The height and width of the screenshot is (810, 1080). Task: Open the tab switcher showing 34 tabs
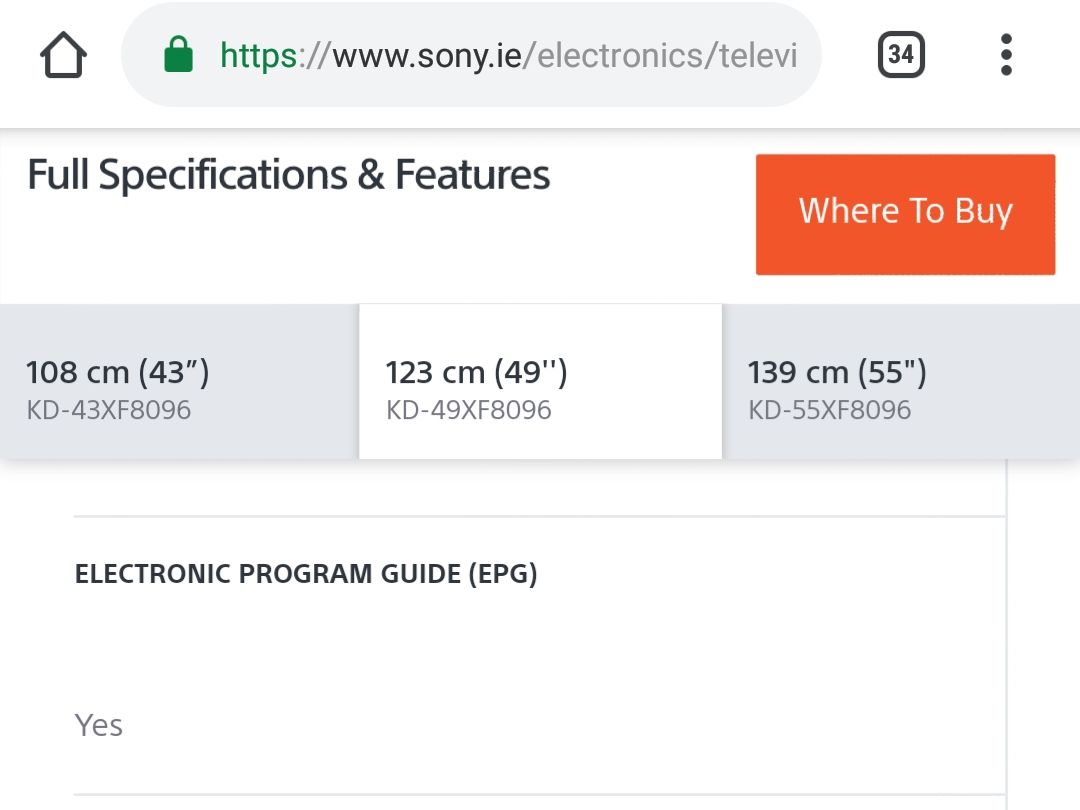901,55
